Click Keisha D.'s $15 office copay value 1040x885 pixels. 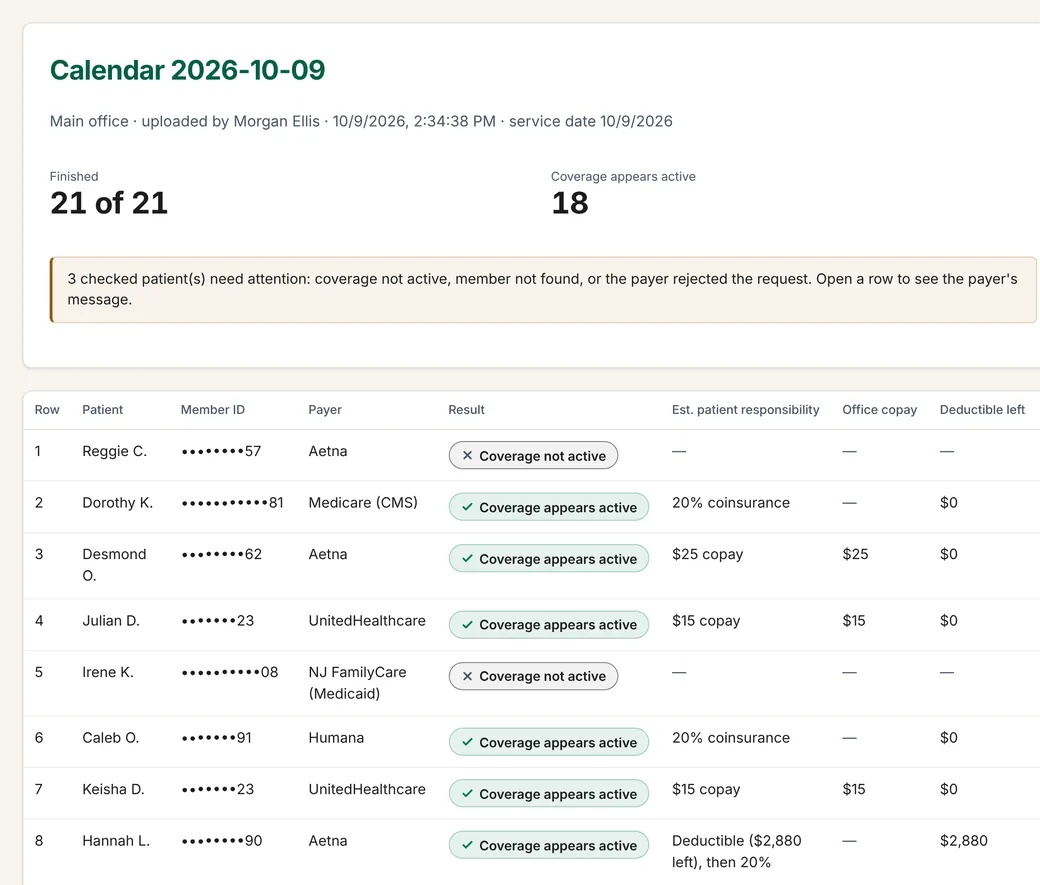click(x=854, y=789)
